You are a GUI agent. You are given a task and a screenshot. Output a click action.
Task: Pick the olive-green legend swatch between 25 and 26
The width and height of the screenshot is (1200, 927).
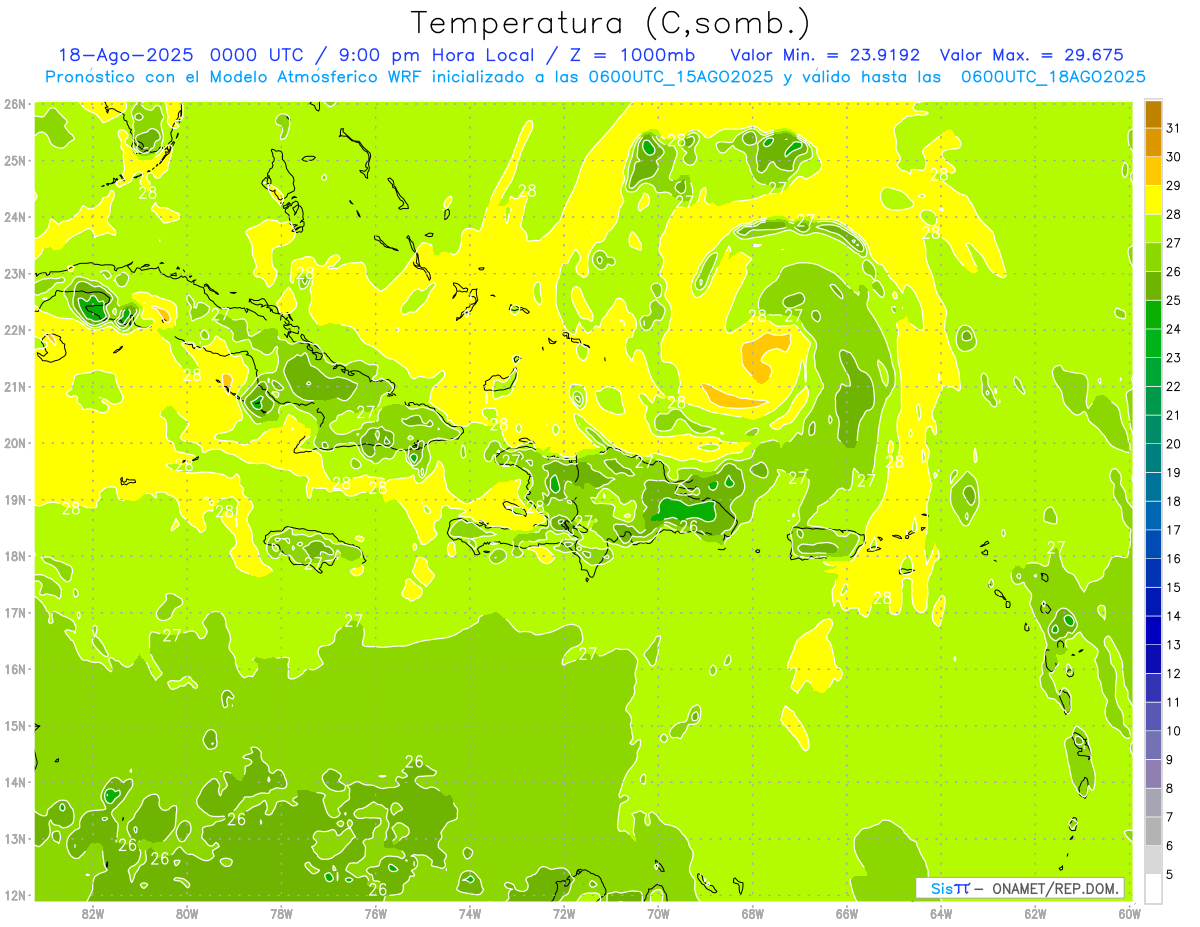point(1153,286)
